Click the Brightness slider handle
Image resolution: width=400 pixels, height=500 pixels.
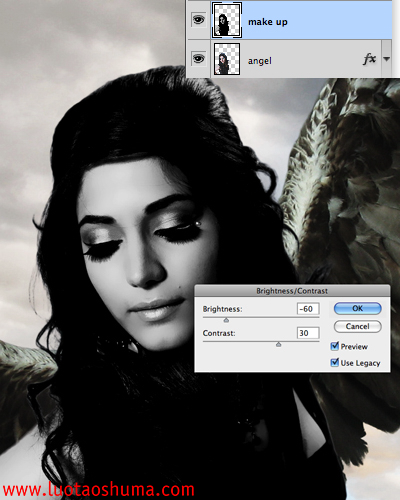pos(226,320)
